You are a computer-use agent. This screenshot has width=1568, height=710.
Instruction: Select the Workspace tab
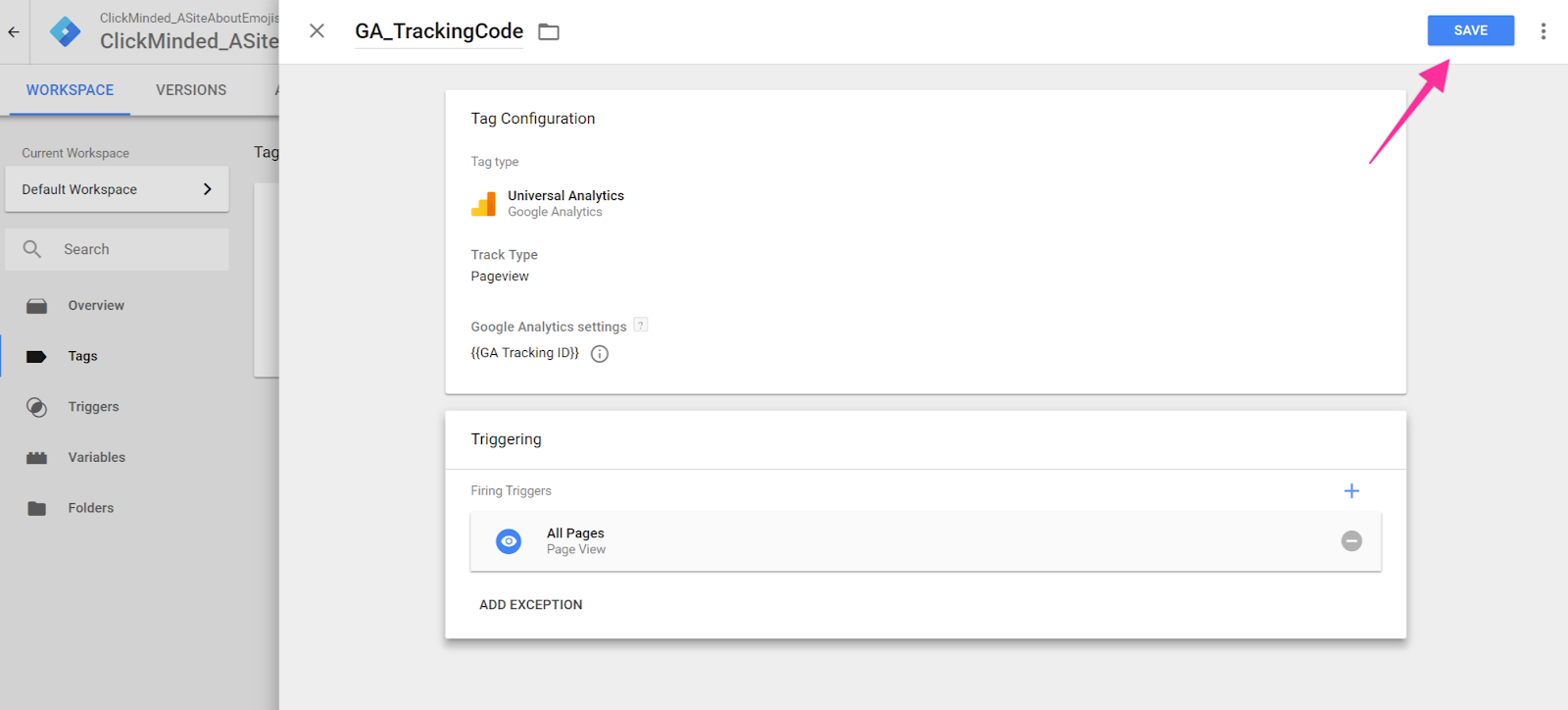70,90
